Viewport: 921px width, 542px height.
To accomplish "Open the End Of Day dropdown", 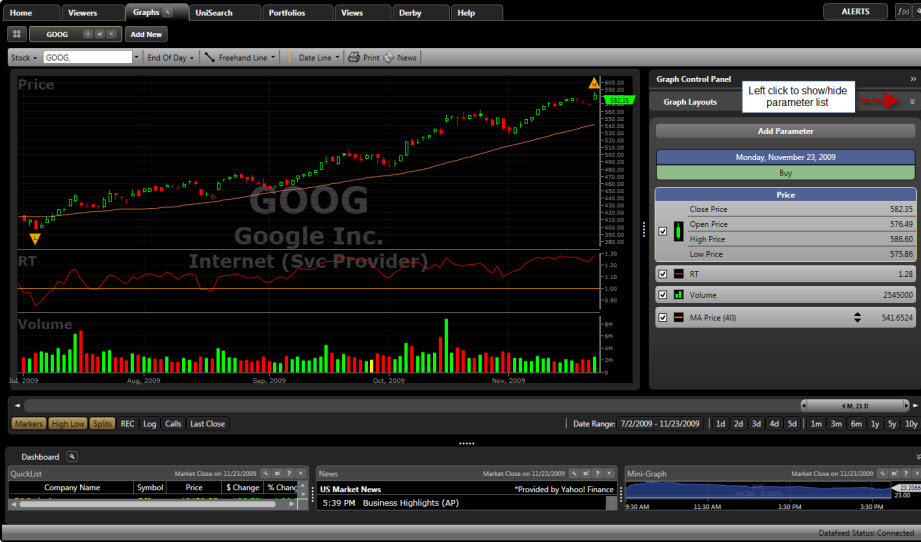I will [x=171, y=58].
